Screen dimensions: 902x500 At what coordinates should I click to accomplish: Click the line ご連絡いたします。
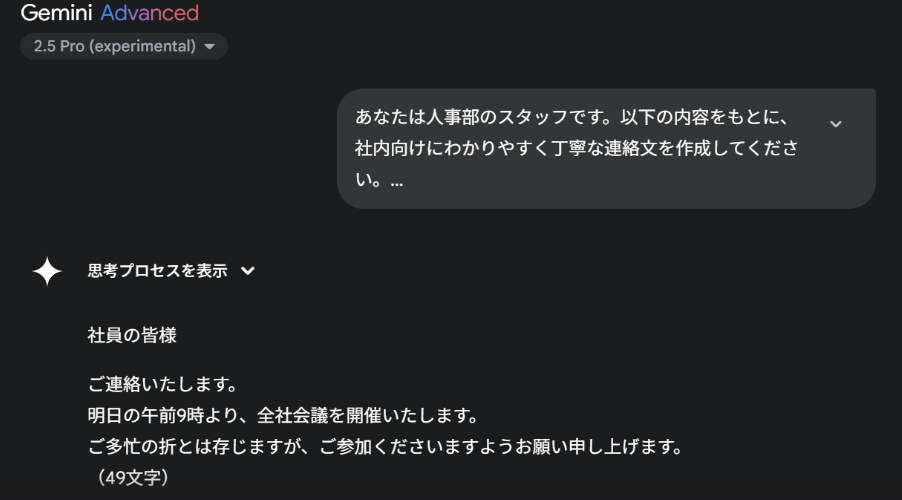pyautogui.click(x=161, y=384)
